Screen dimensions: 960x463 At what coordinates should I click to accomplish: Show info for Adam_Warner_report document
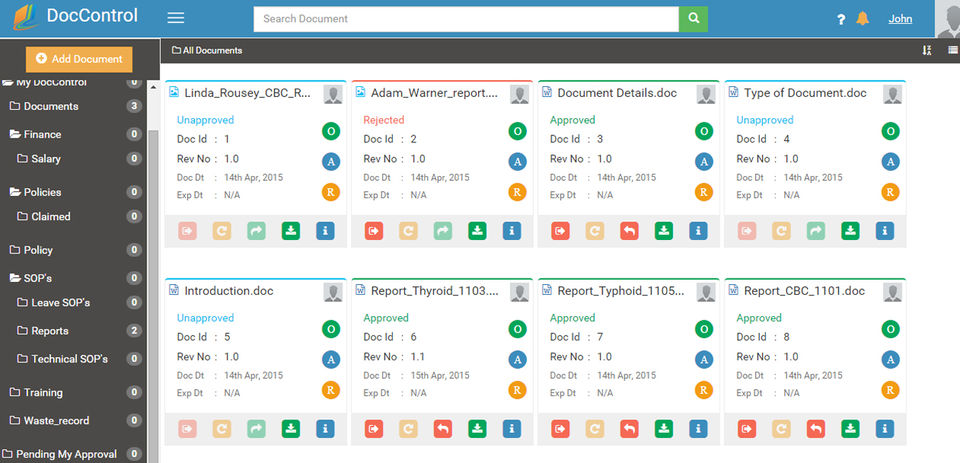pos(512,231)
